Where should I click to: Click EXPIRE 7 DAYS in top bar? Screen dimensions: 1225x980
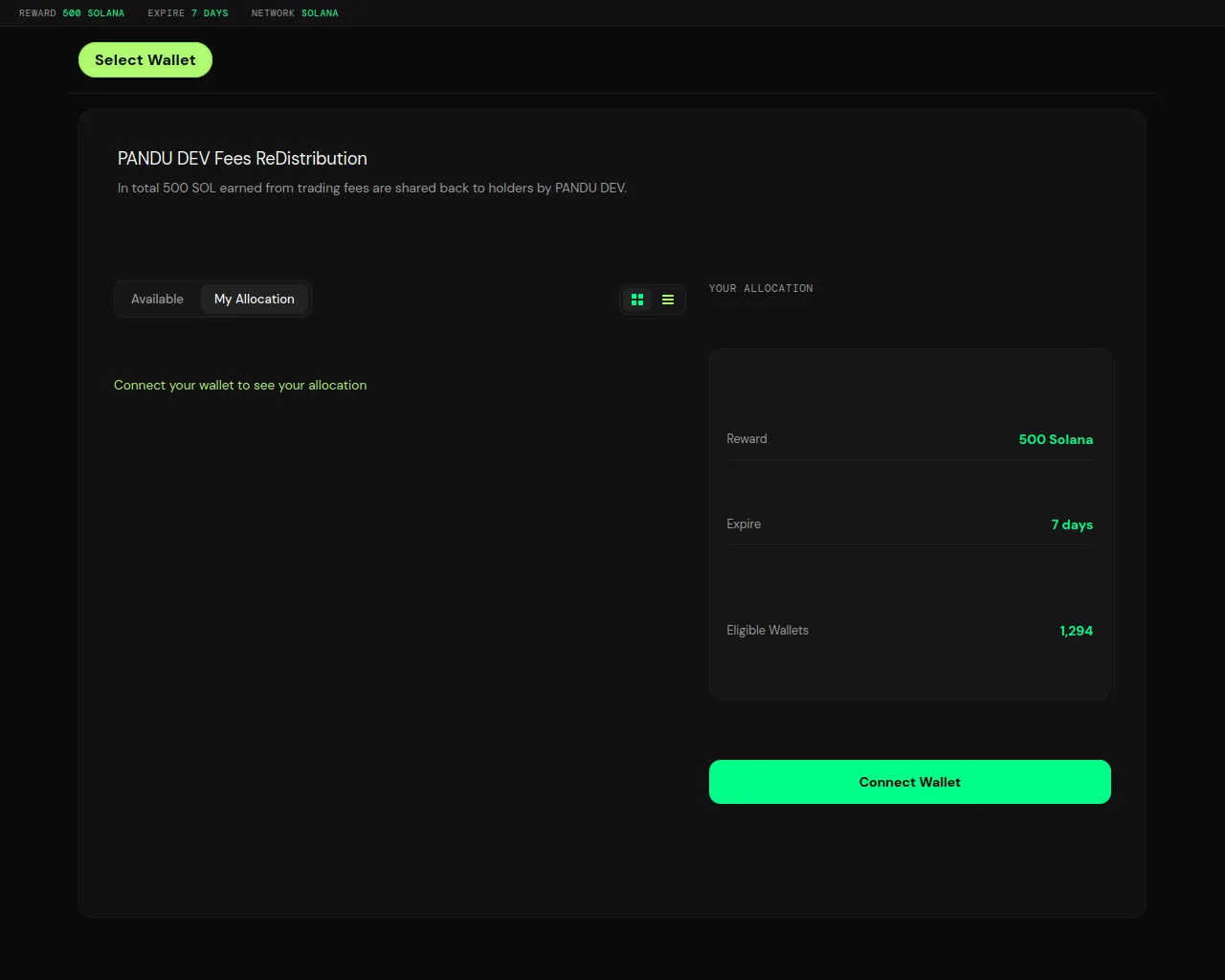tap(188, 13)
